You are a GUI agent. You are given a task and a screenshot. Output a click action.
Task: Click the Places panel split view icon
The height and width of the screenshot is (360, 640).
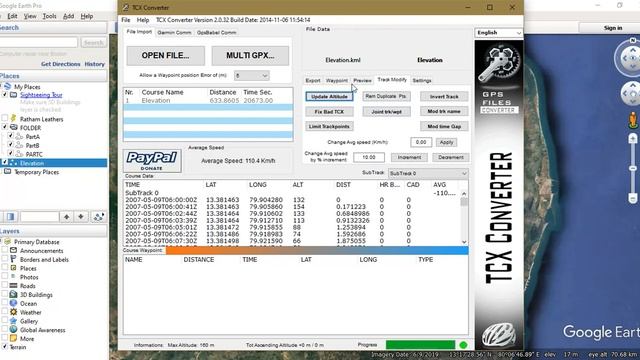11,217
